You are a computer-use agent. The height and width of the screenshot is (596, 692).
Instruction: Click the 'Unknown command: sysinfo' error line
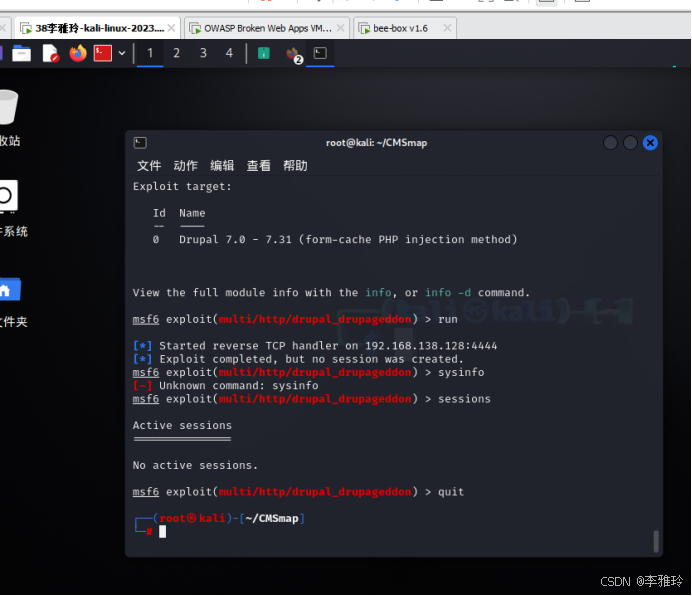coord(226,386)
